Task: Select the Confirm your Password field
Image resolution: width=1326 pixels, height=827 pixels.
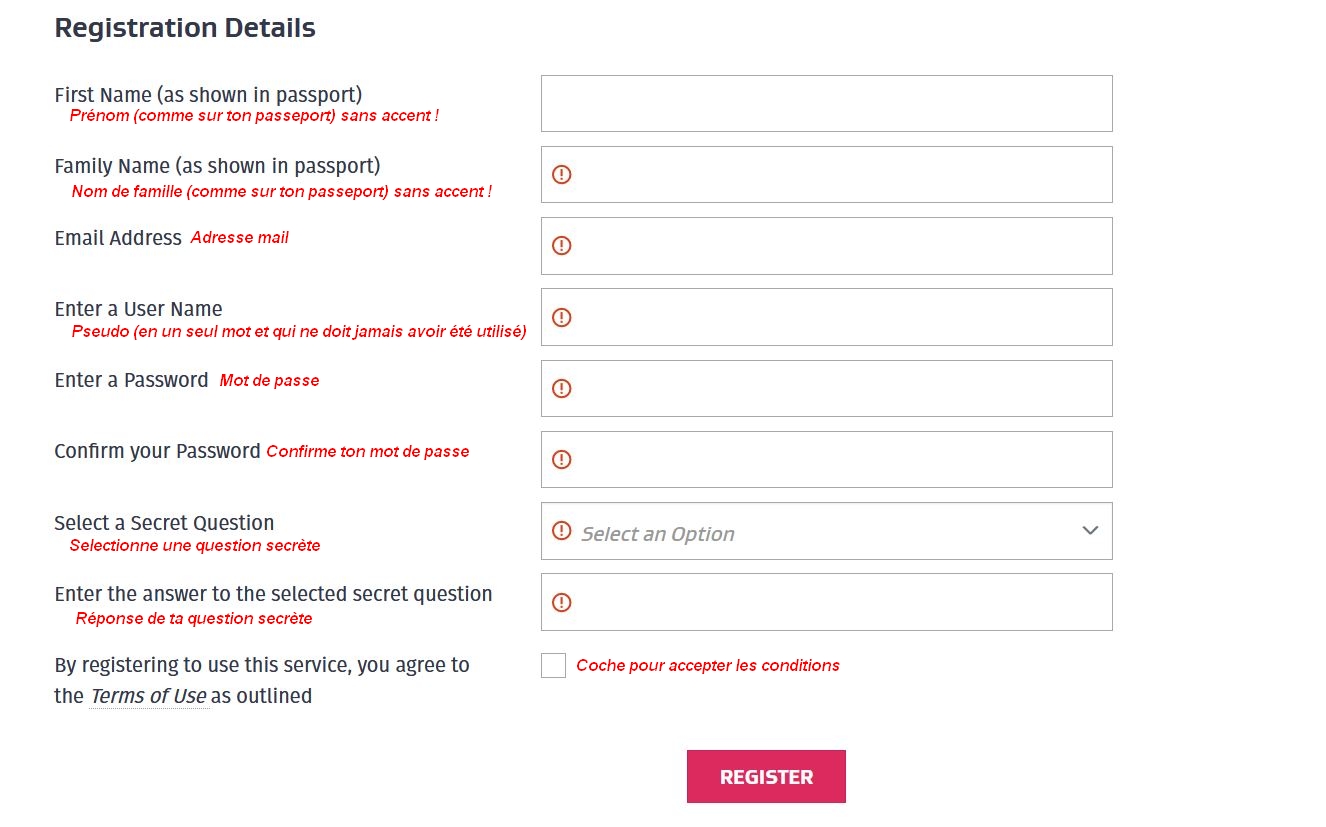Action: [826, 459]
